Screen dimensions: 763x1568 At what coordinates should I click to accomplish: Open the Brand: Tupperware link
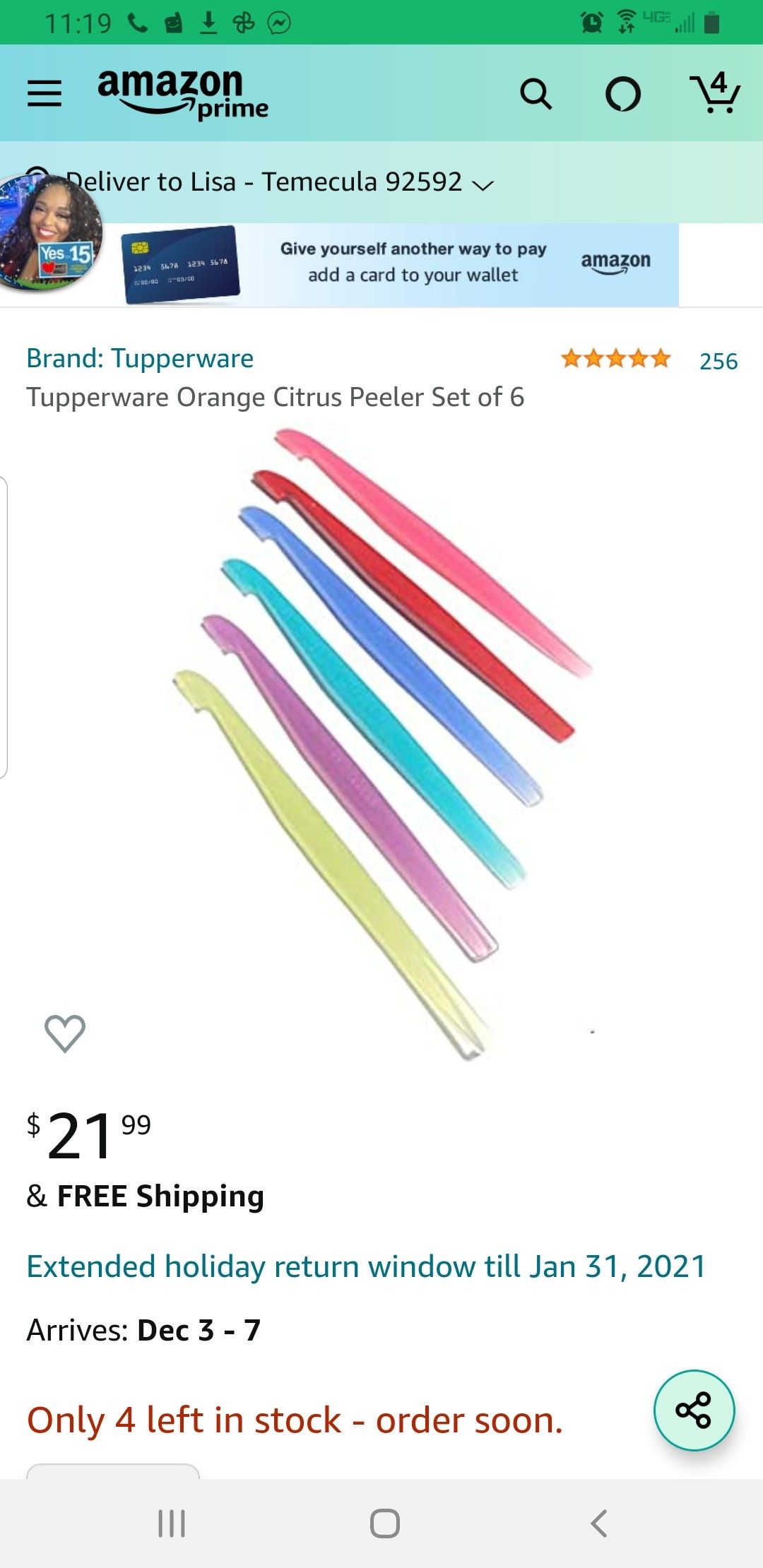click(x=140, y=359)
